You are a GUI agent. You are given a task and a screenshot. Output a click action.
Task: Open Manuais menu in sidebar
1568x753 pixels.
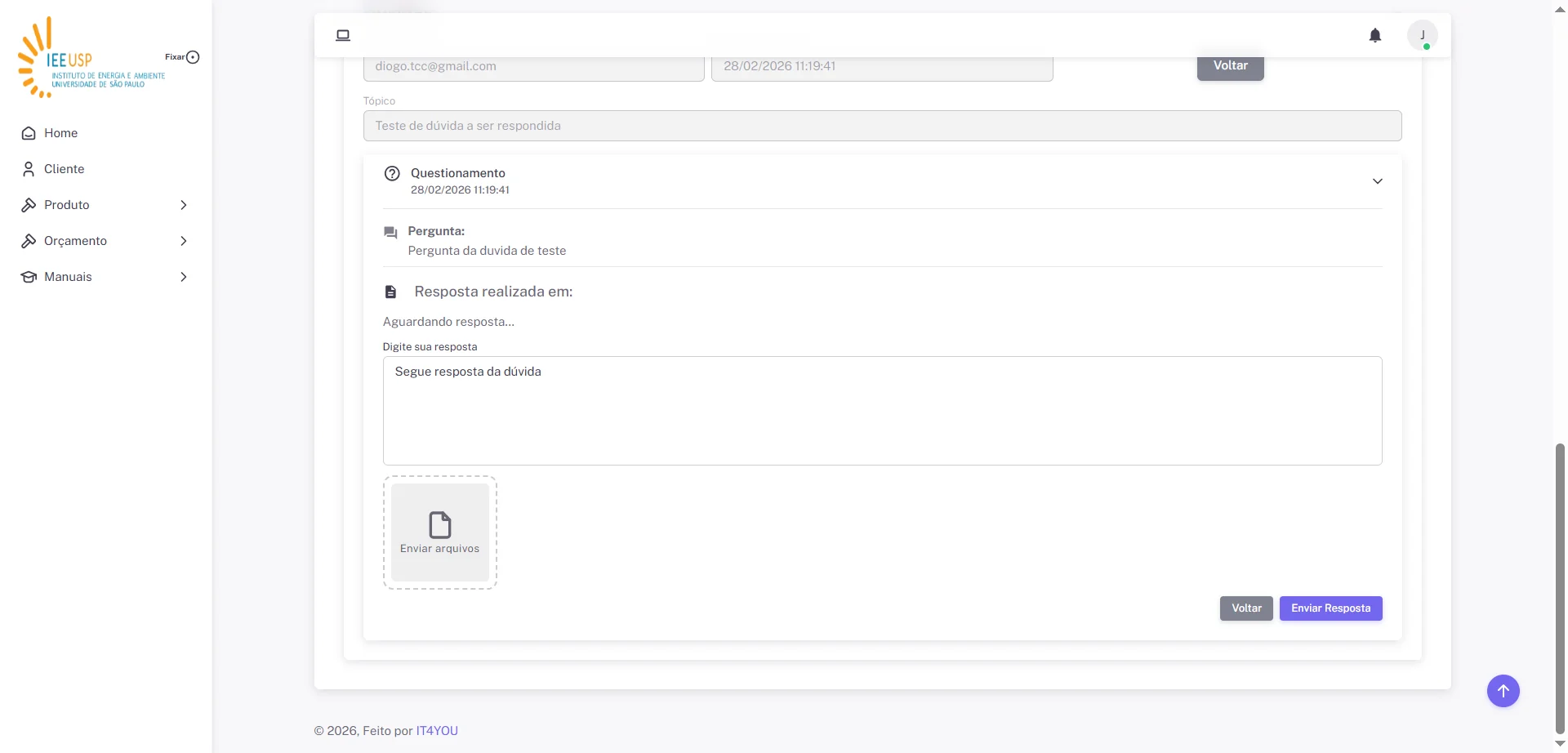pos(106,277)
